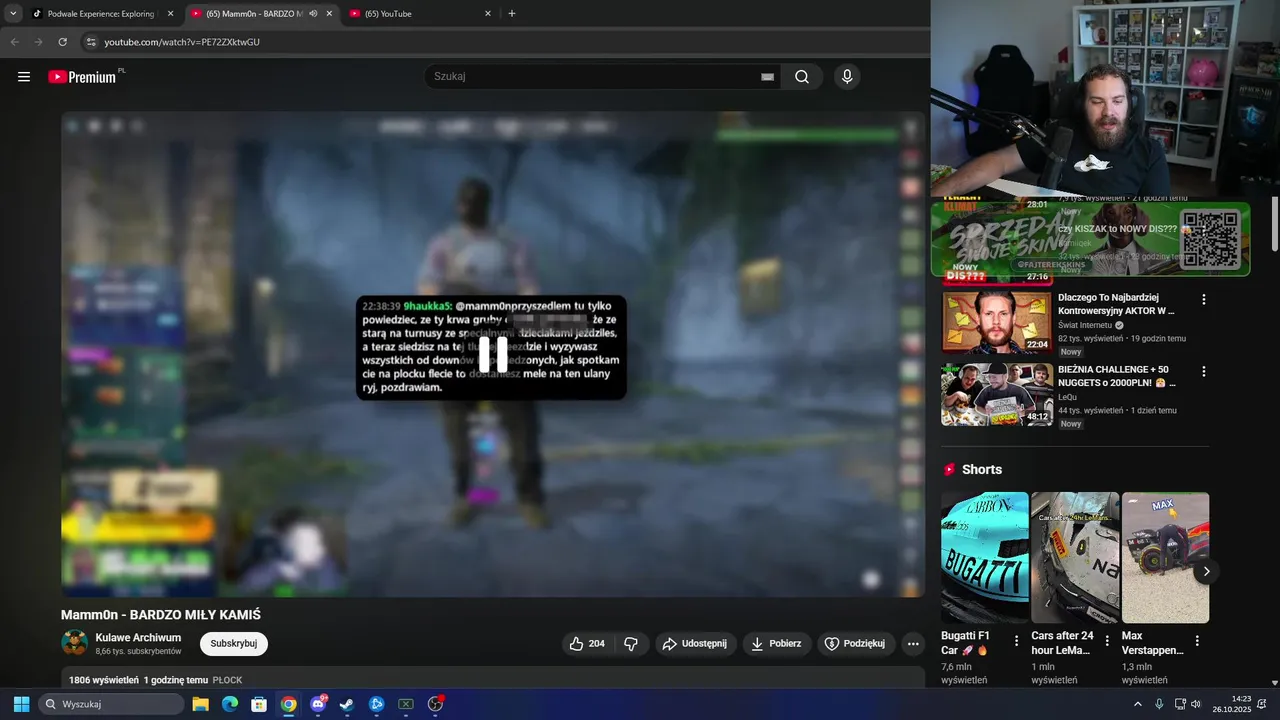Show next Shorts with the right chevron
The image size is (1280, 720).
coord(1206,571)
